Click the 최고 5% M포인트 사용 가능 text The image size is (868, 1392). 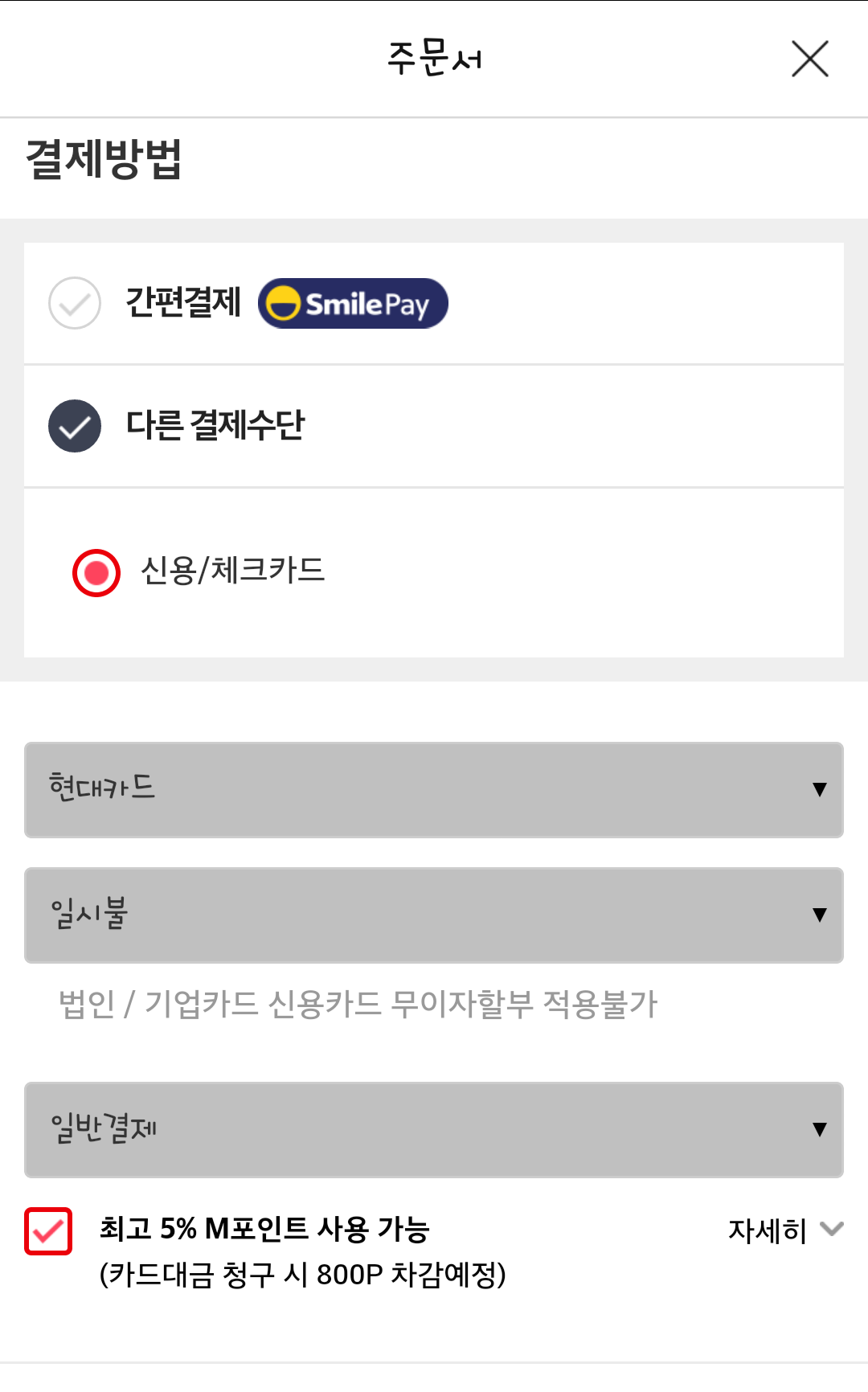pyautogui.click(x=264, y=1229)
